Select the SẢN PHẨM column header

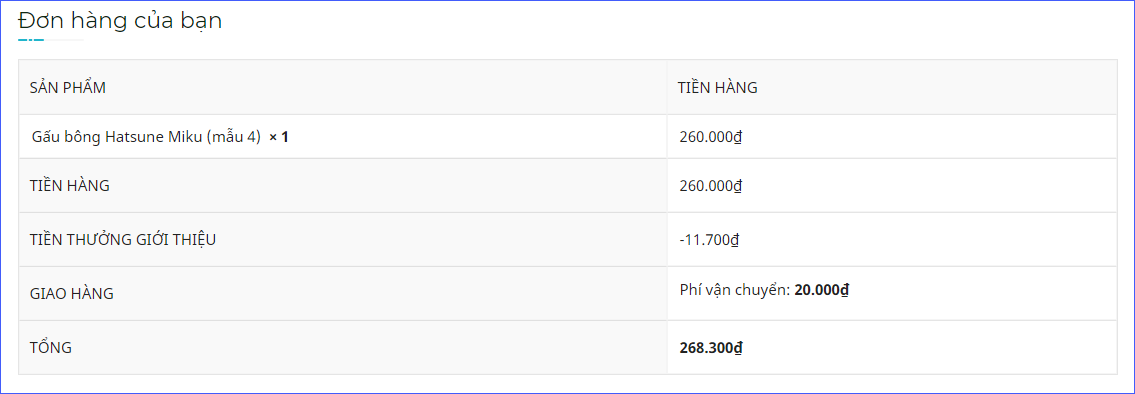click(68, 88)
